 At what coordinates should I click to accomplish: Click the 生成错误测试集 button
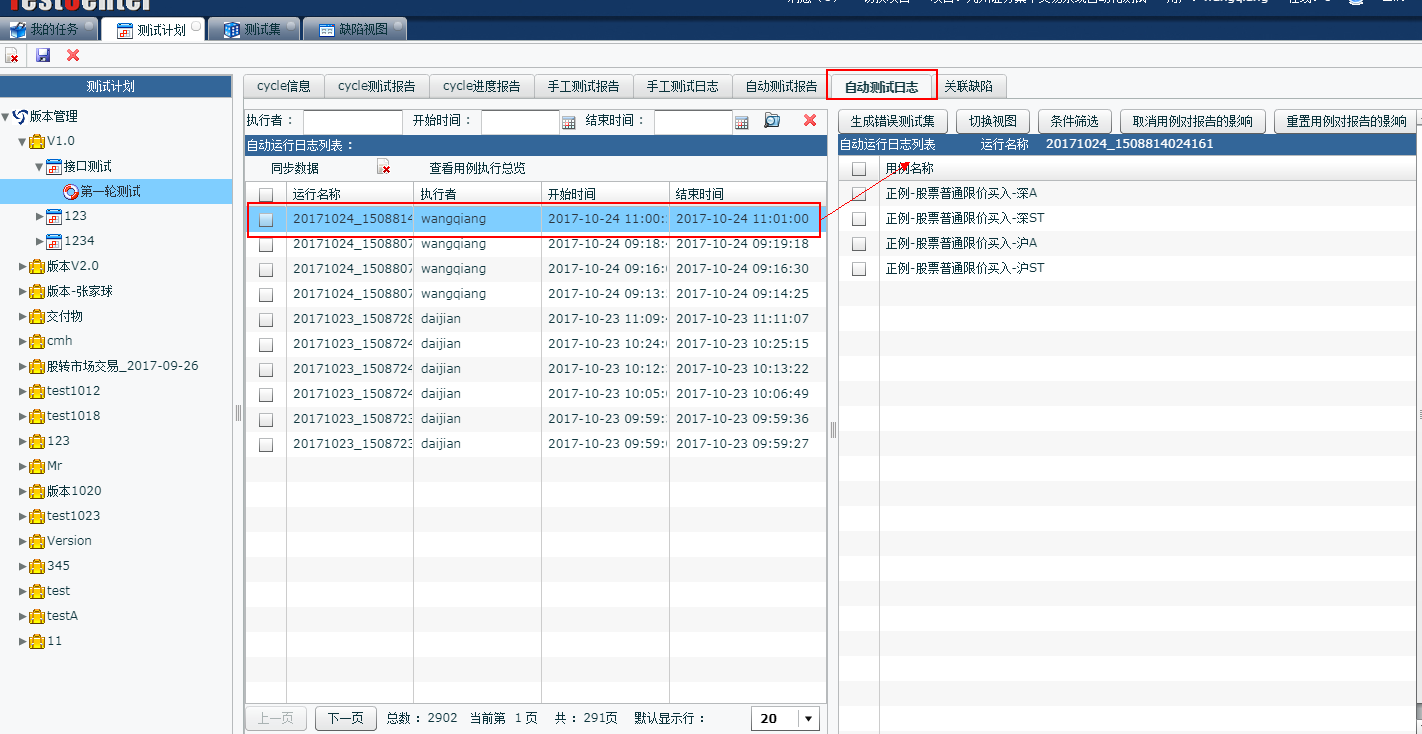pos(892,122)
